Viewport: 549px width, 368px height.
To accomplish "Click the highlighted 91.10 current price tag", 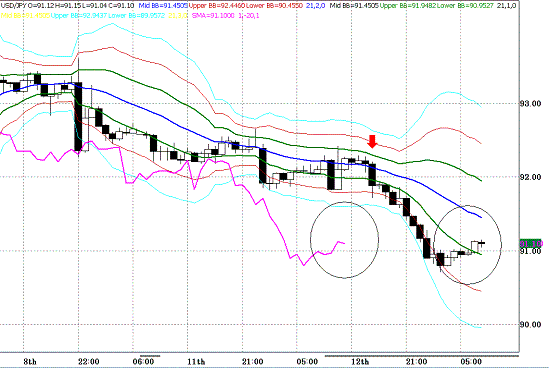I will point(531,244).
